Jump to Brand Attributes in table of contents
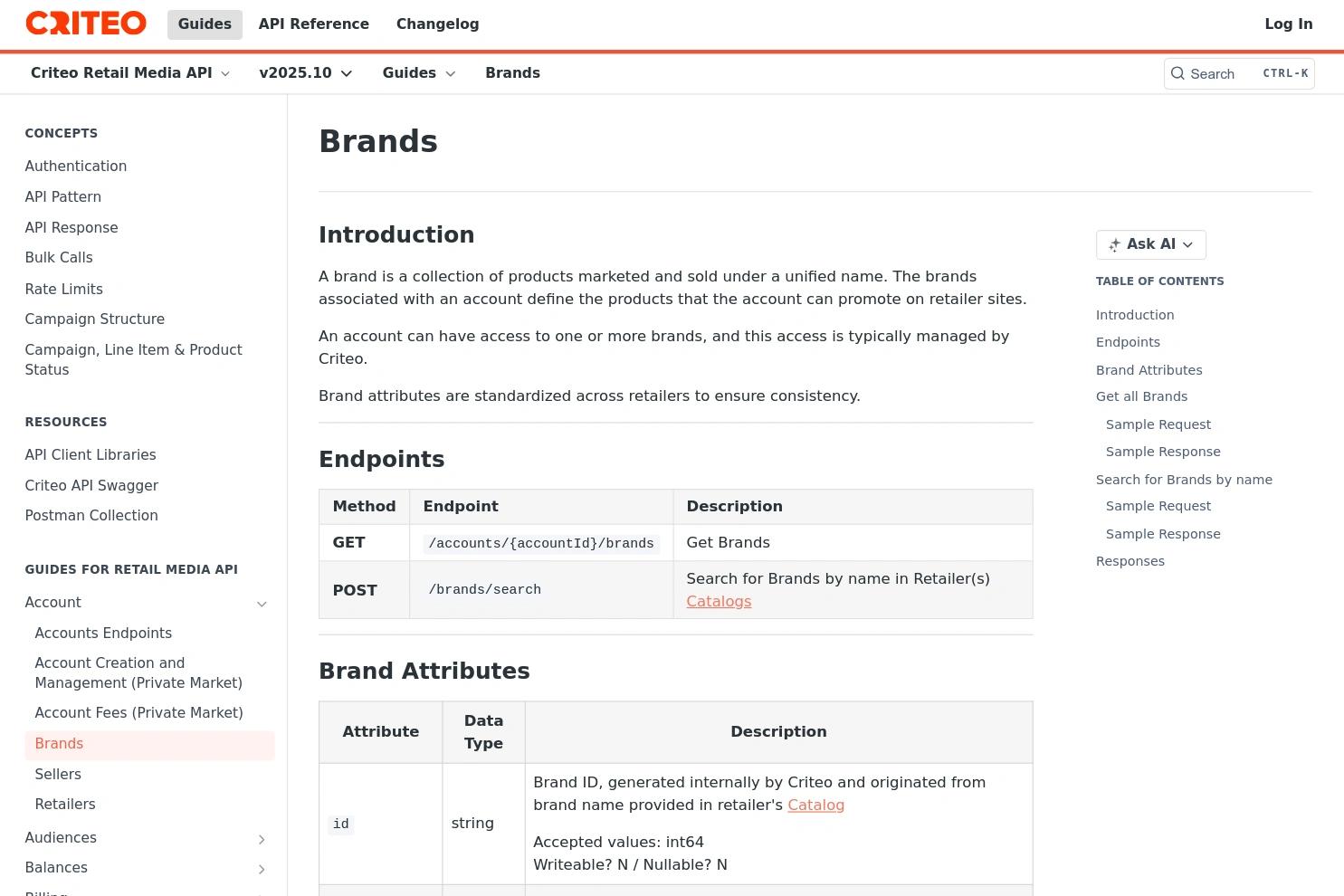Screen dimensions: 1344x896 coord(1149,370)
